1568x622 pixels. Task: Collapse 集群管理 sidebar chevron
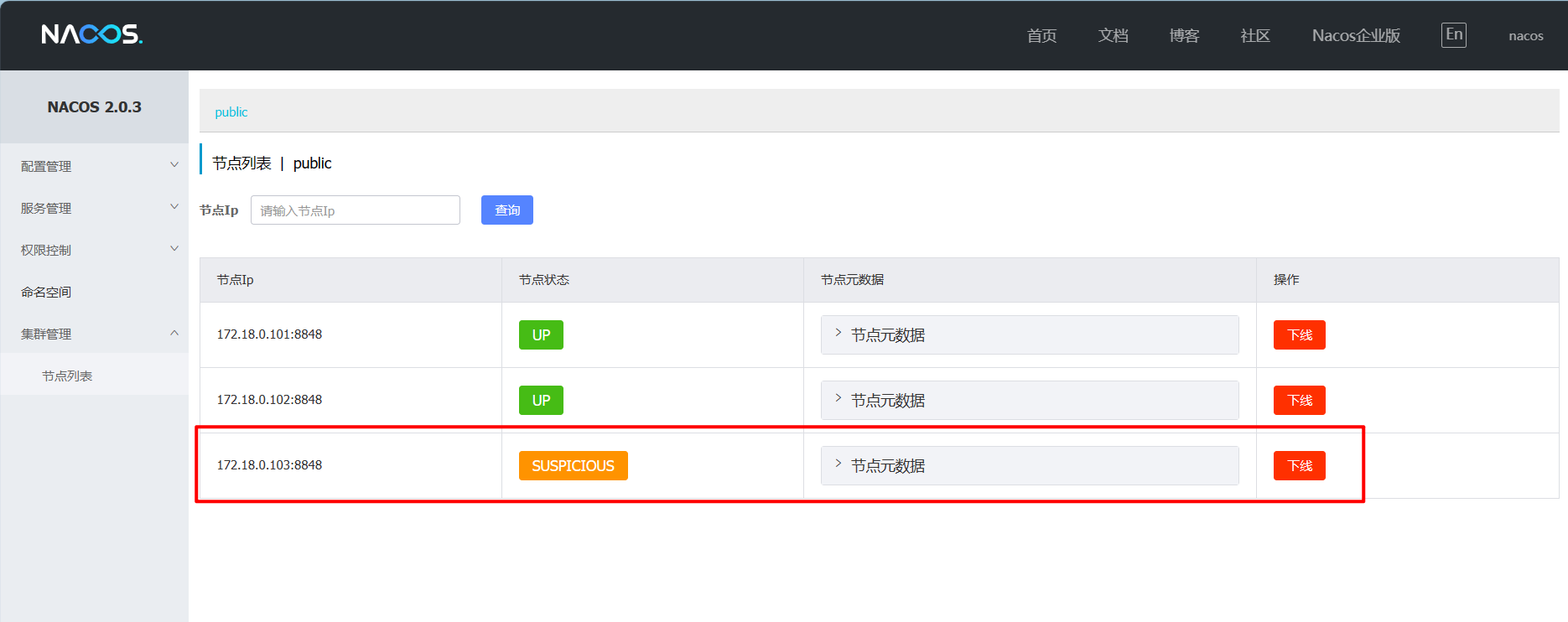click(174, 333)
